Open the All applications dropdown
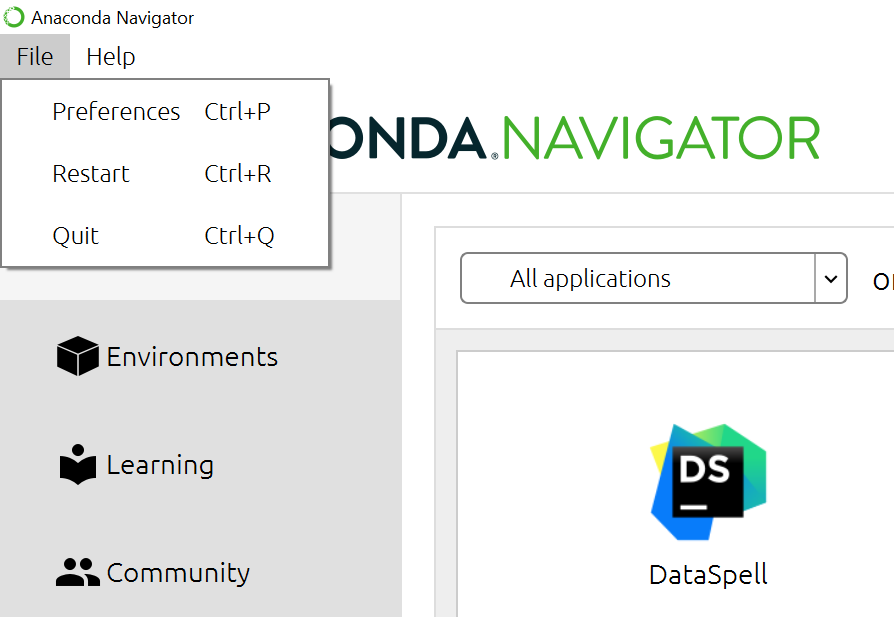Screen dimensions: 894x617 pyautogui.click(x=653, y=278)
